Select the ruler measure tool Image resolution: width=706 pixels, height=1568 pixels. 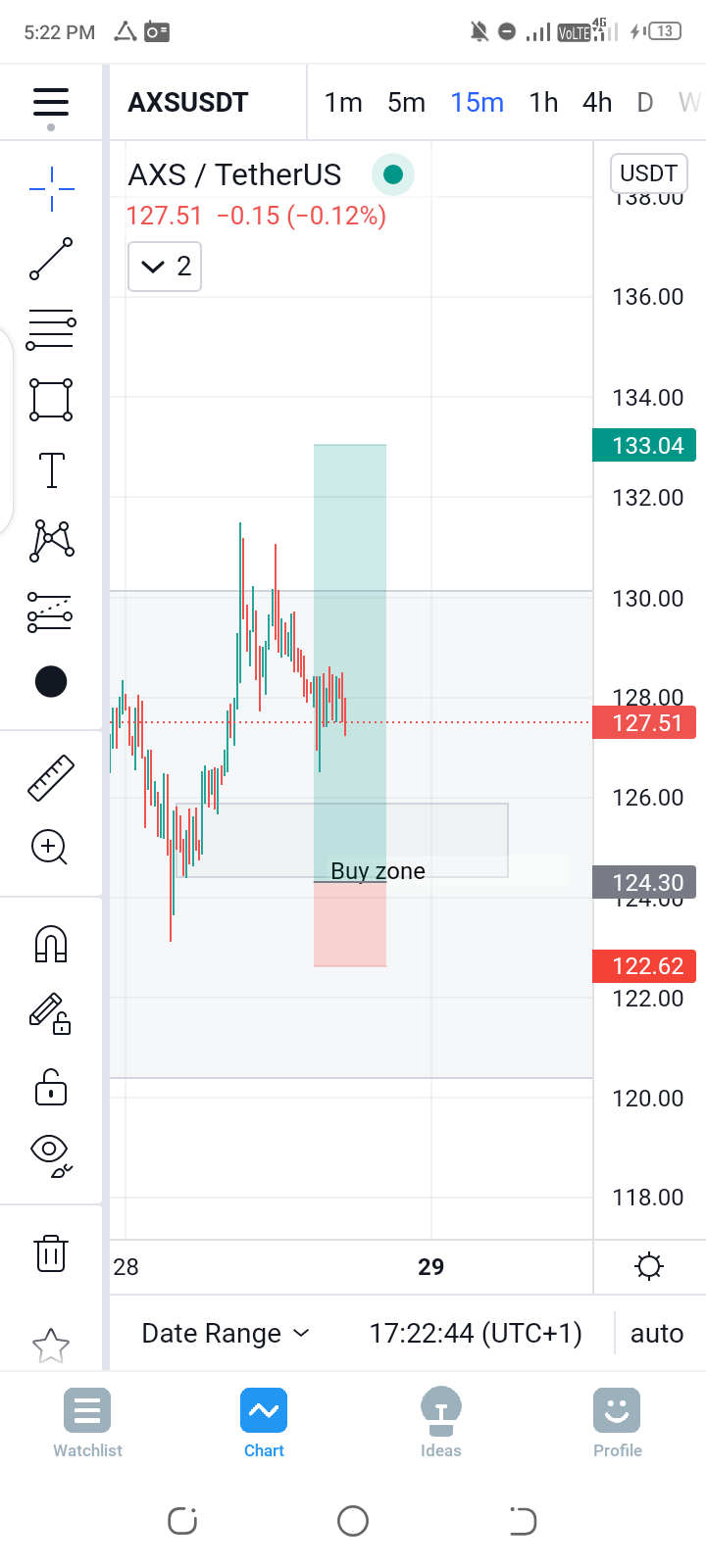click(51, 778)
